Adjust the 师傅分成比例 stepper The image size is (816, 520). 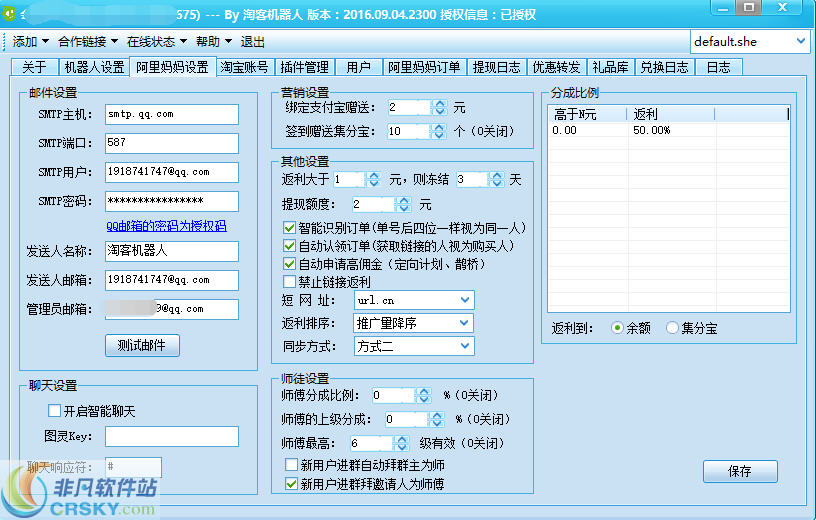(424, 396)
